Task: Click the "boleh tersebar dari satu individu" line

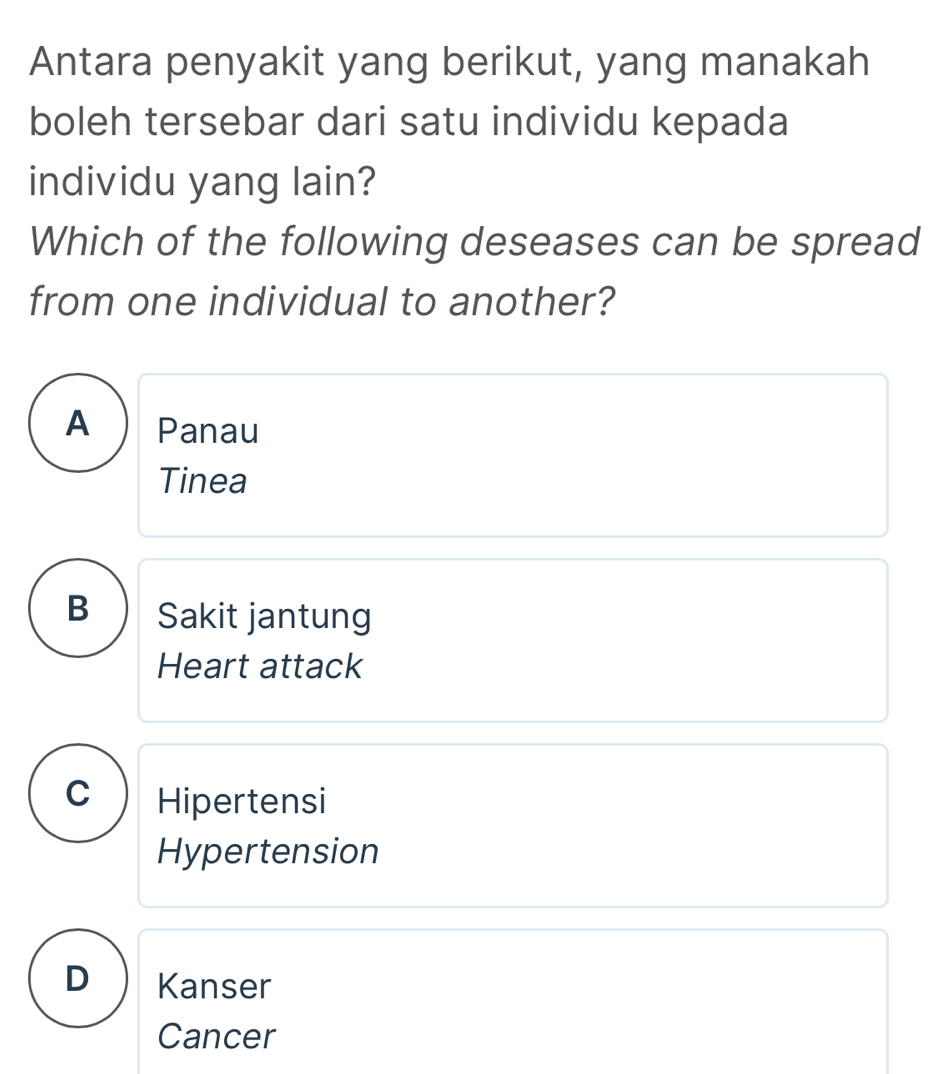Action: [409, 122]
